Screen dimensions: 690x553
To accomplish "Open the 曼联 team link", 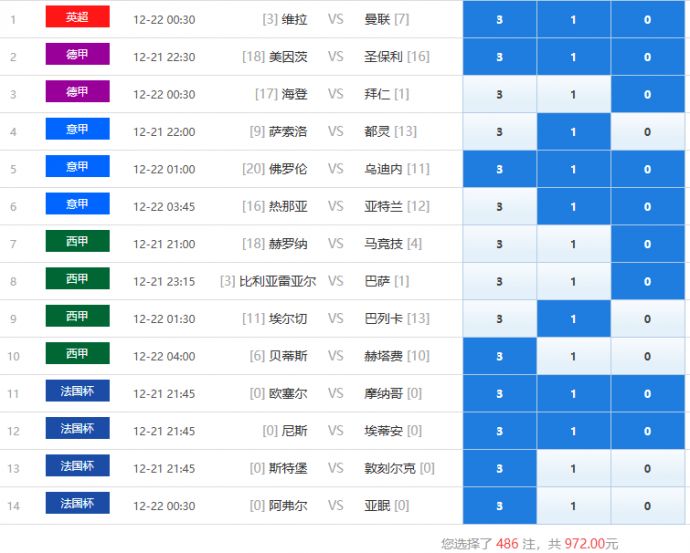I will click(378, 20).
